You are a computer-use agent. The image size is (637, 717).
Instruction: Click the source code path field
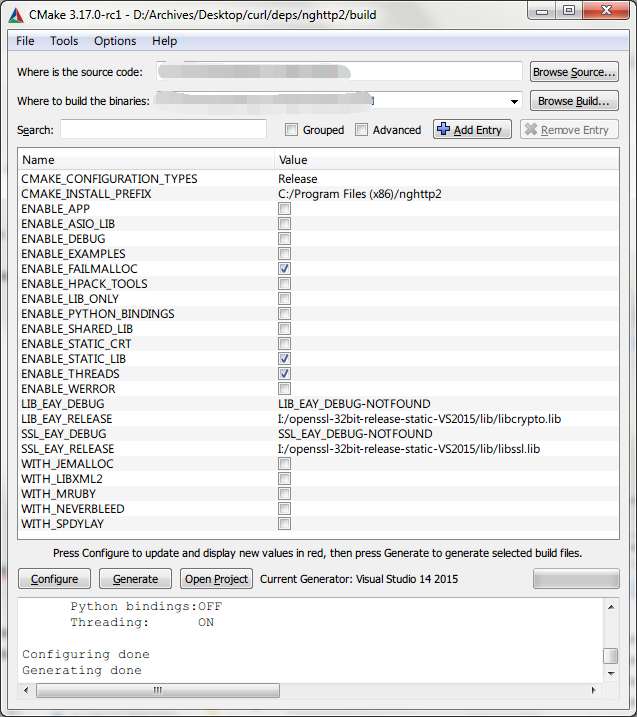click(x=339, y=72)
